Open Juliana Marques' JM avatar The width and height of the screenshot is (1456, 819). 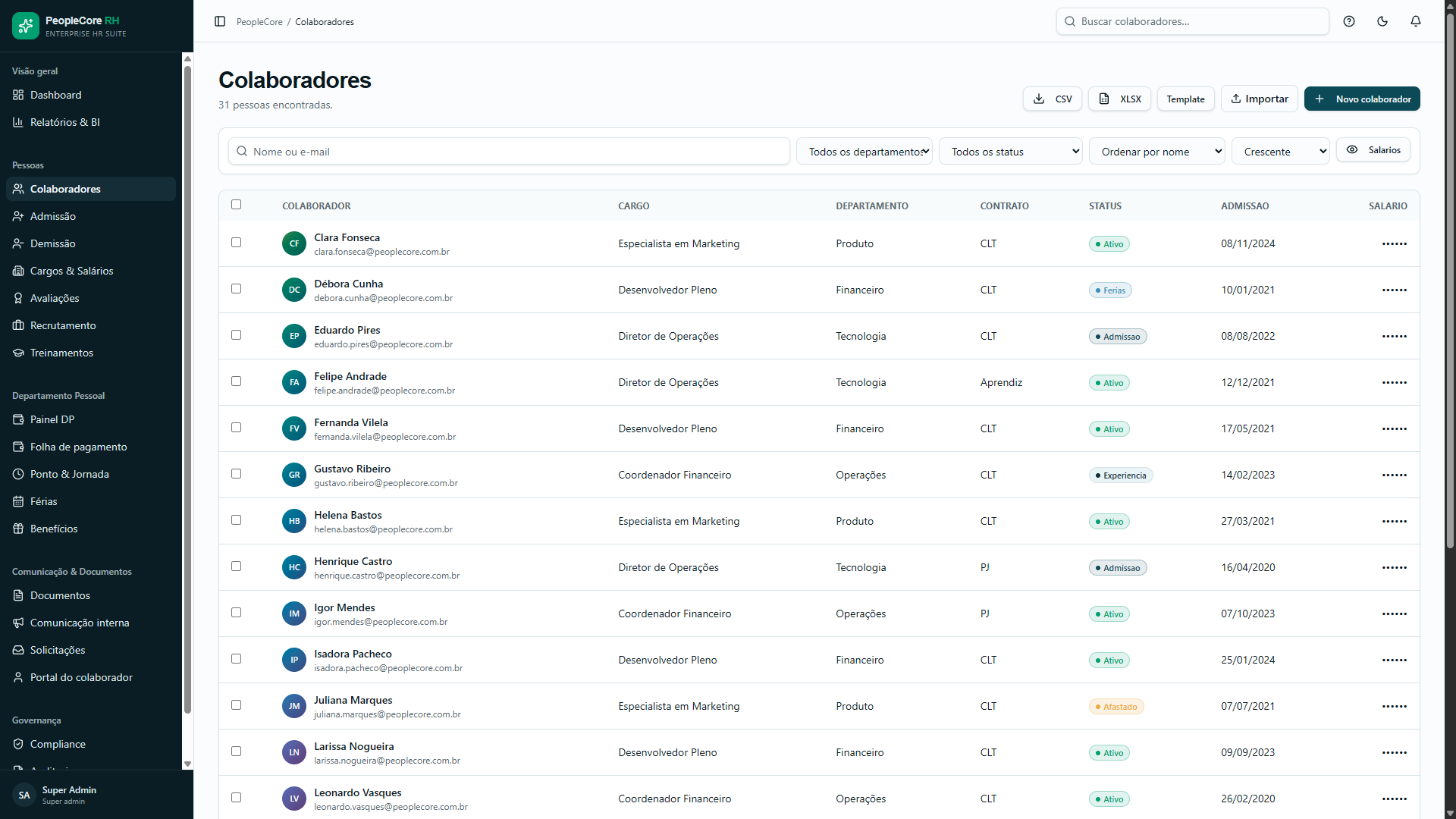294,706
